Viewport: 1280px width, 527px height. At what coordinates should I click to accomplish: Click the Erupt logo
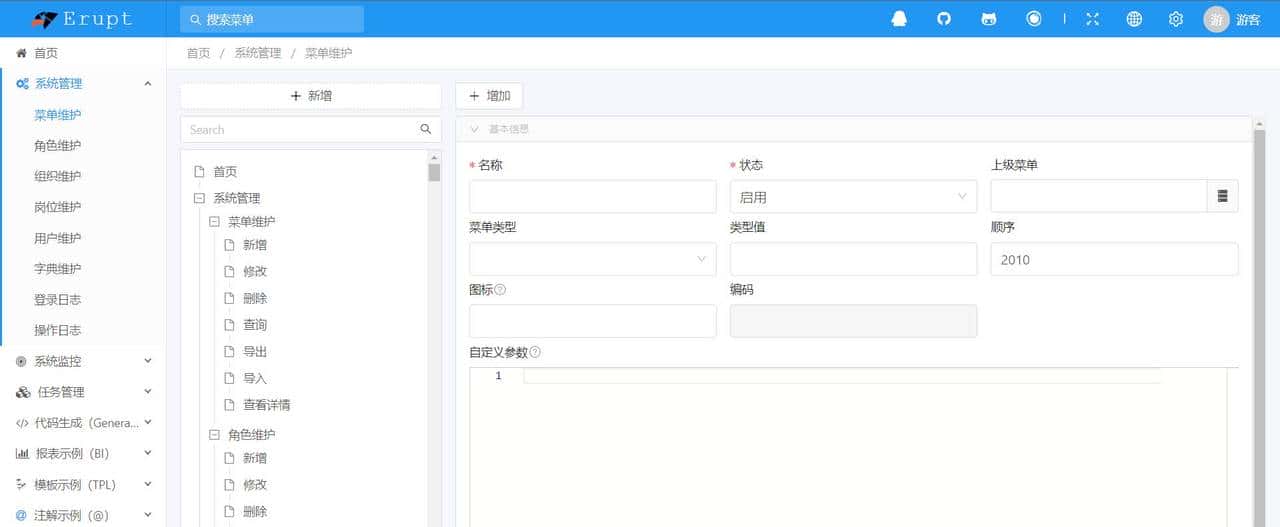point(82,19)
